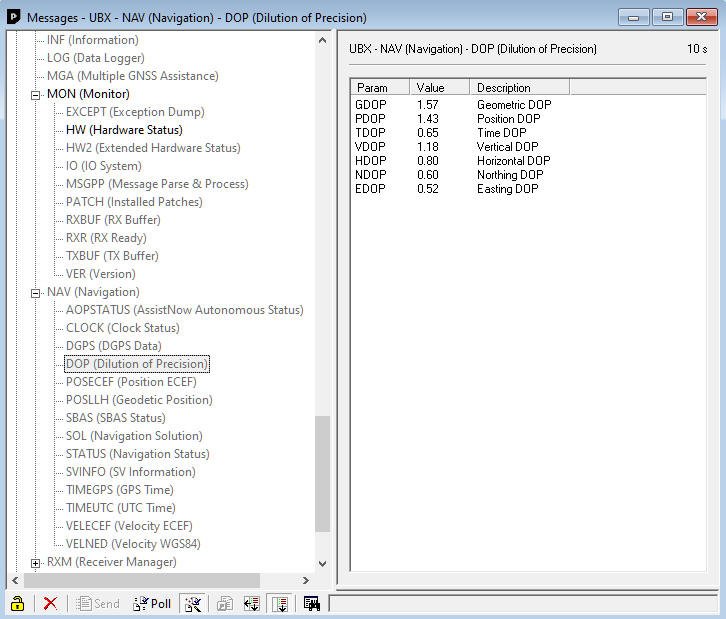Toggle the autopoll icon right of Poll
This screenshot has height=619, width=726.
(x=194, y=603)
